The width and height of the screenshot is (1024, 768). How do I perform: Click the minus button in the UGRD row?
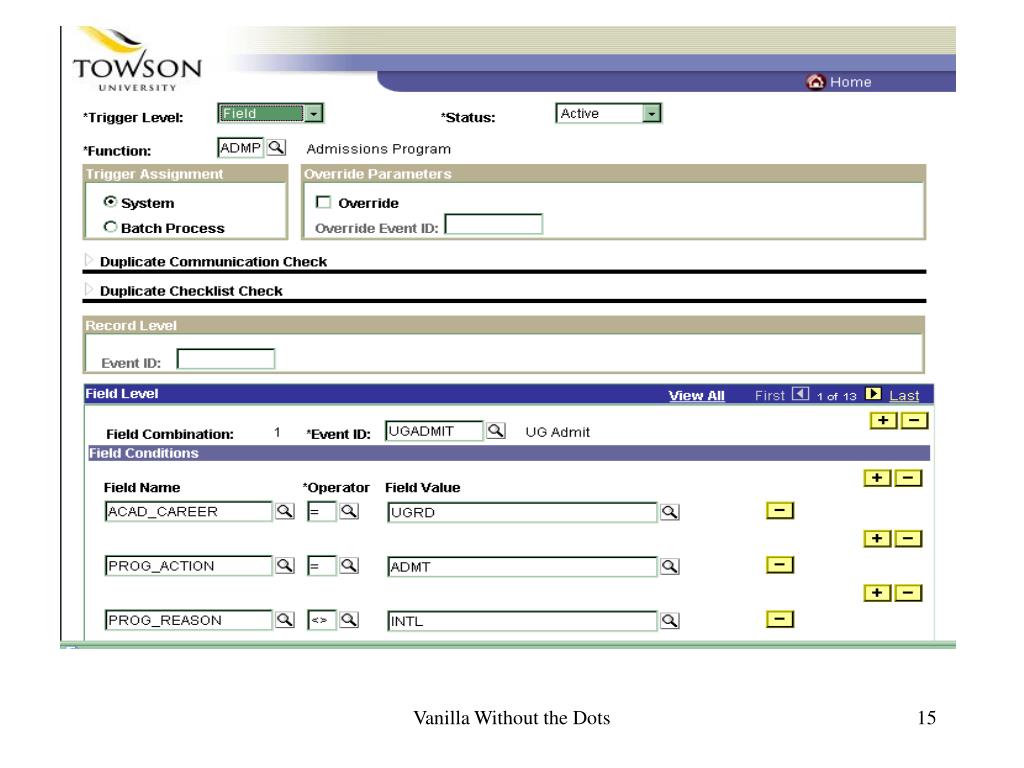(780, 510)
